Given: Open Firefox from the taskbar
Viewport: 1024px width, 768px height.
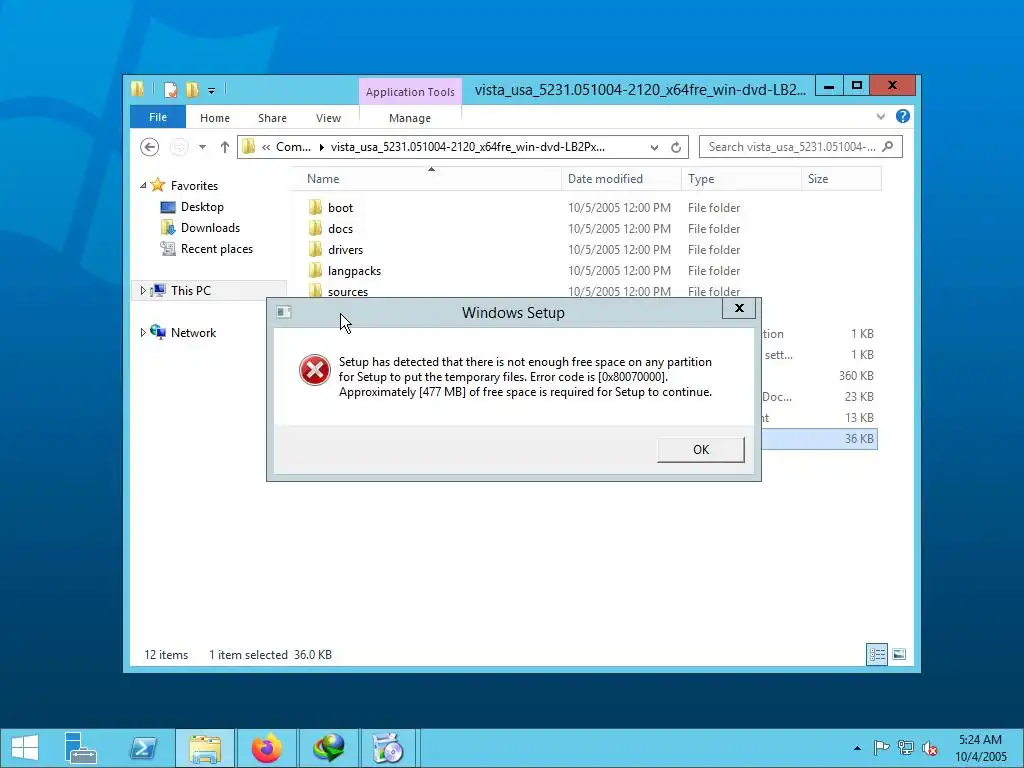Looking at the screenshot, I should pos(266,748).
